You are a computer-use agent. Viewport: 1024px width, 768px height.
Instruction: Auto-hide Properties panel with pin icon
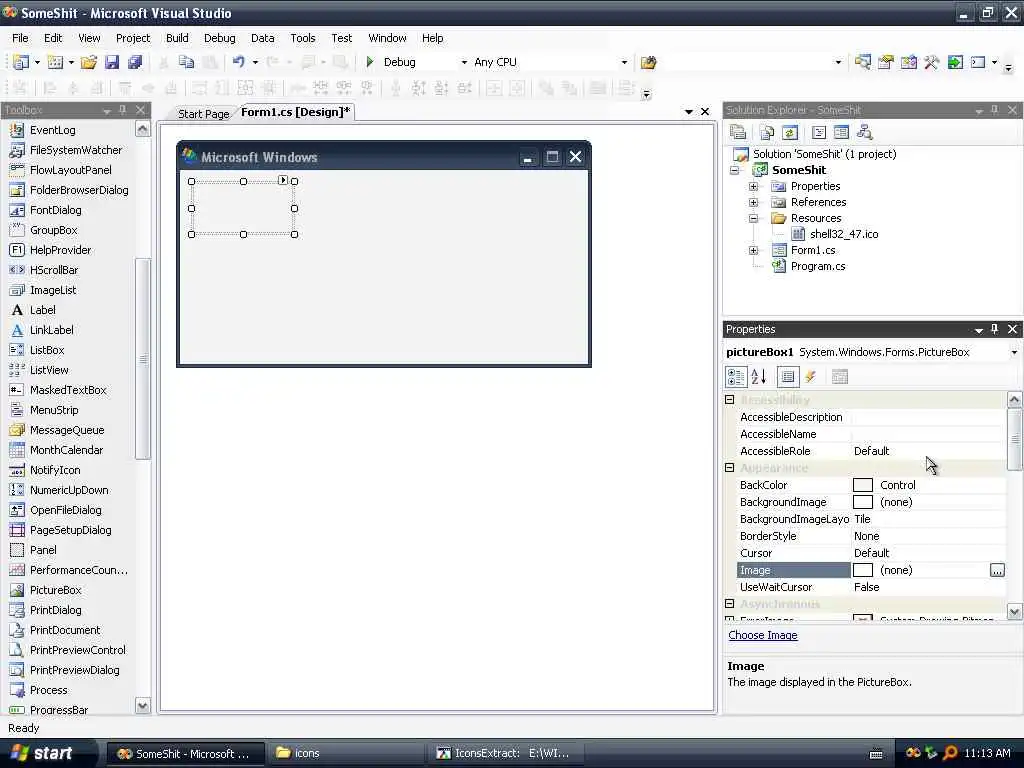995,329
